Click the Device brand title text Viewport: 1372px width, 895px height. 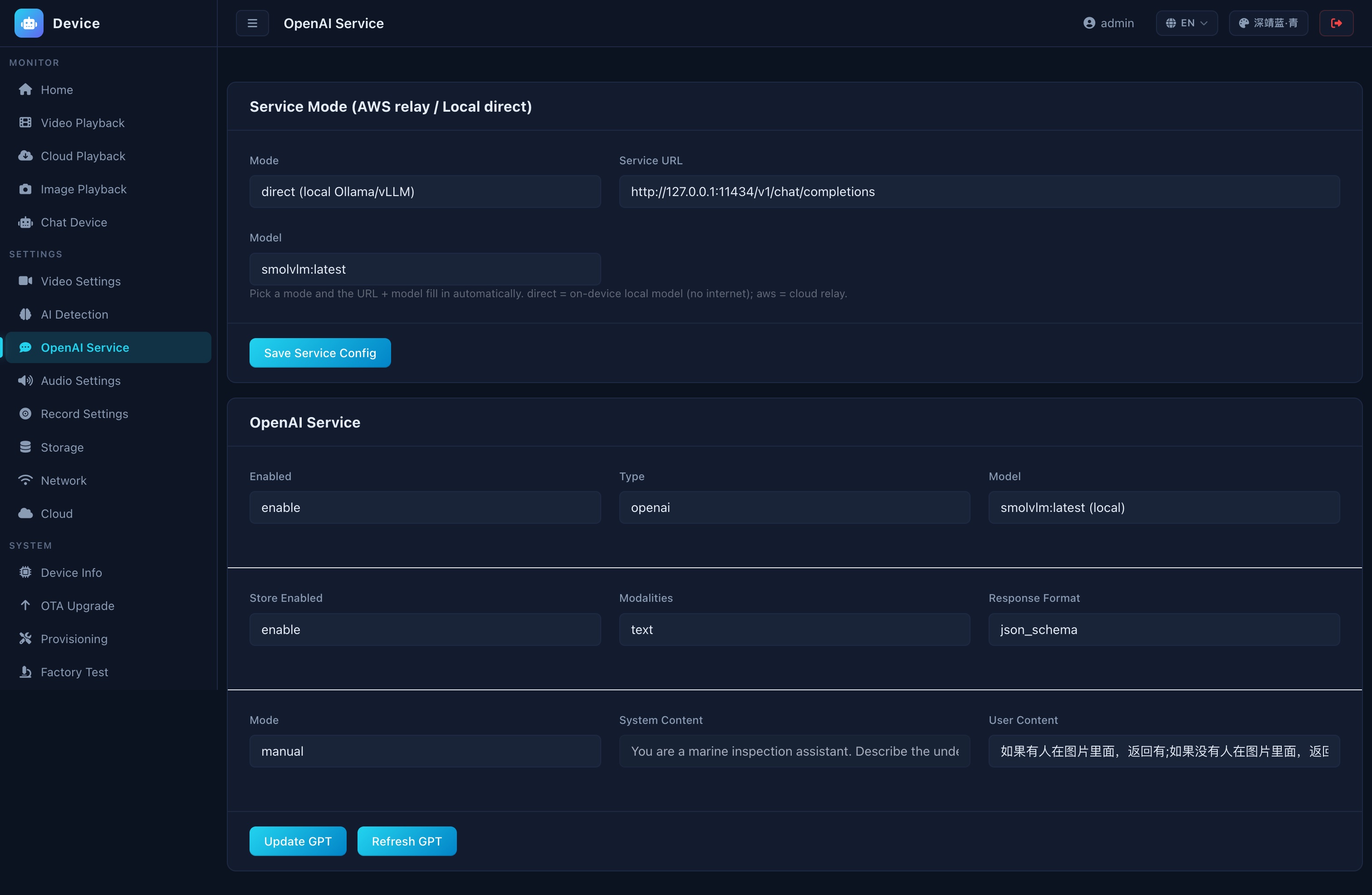click(76, 23)
